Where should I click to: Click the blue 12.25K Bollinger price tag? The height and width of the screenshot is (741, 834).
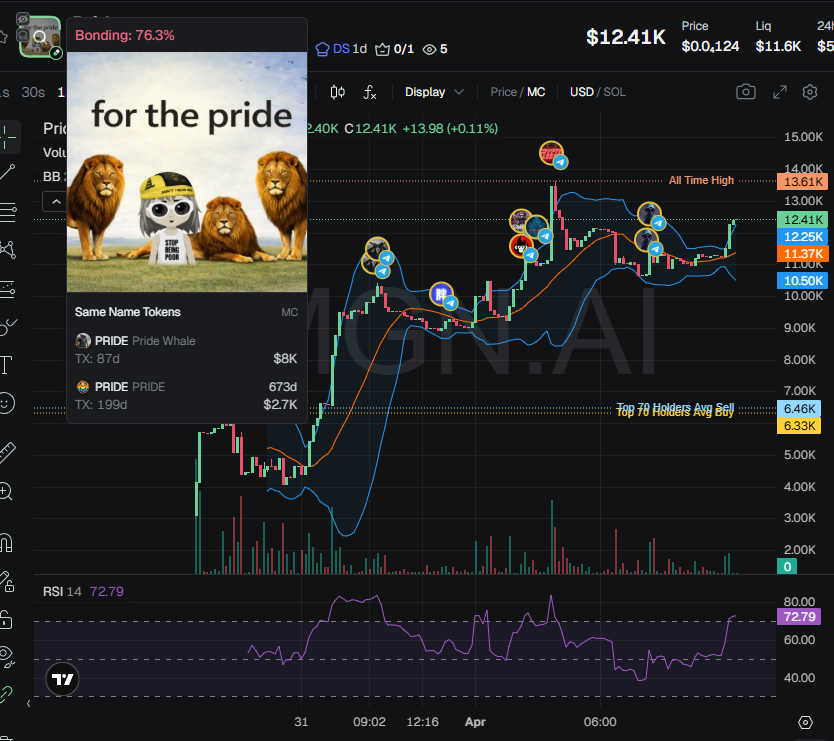[x=803, y=237]
